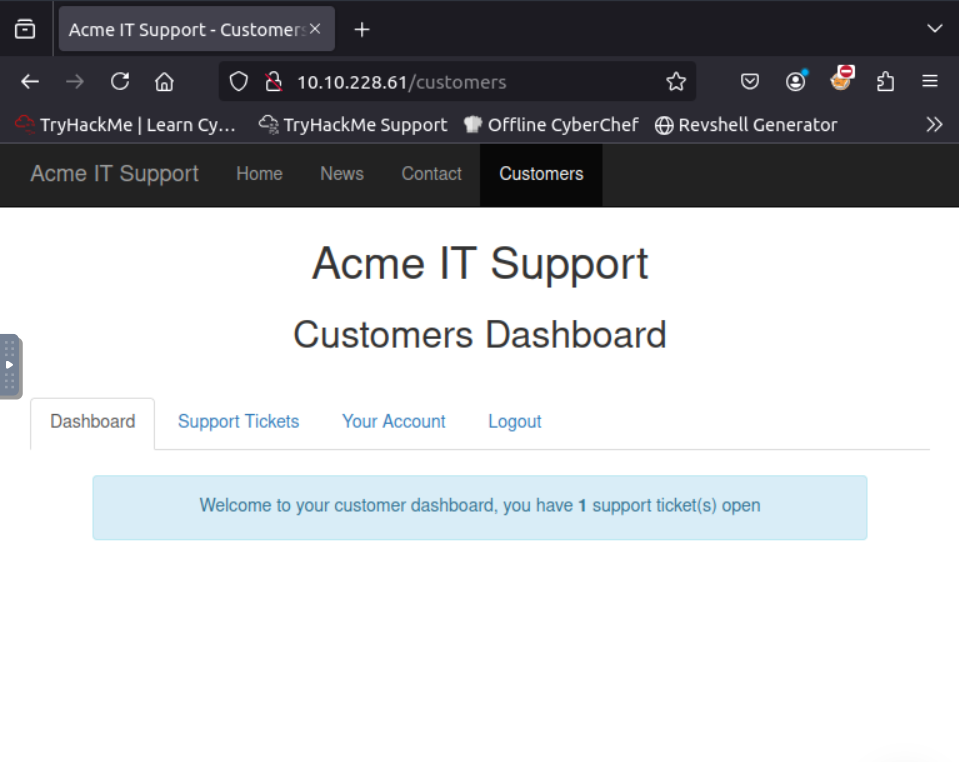Bookmark this page with star icon
Viewport: 959px width, 762px height.
tap(676, 82)
